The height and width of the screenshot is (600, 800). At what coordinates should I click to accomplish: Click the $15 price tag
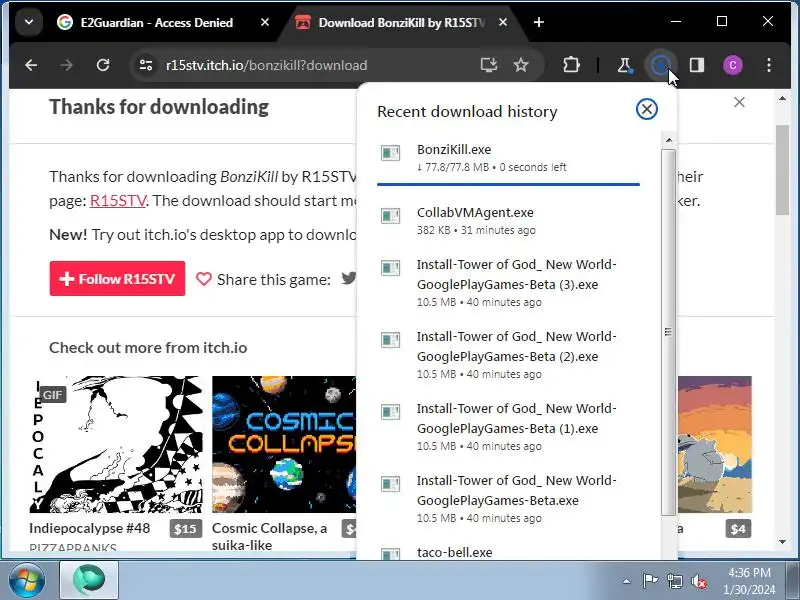tap(185, 529)
